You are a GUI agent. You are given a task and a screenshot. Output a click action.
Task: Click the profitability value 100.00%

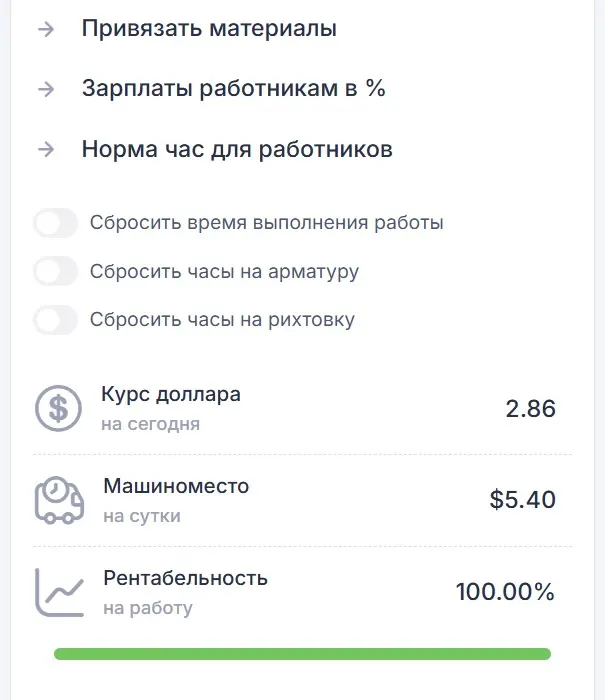[x=505, y=592]
